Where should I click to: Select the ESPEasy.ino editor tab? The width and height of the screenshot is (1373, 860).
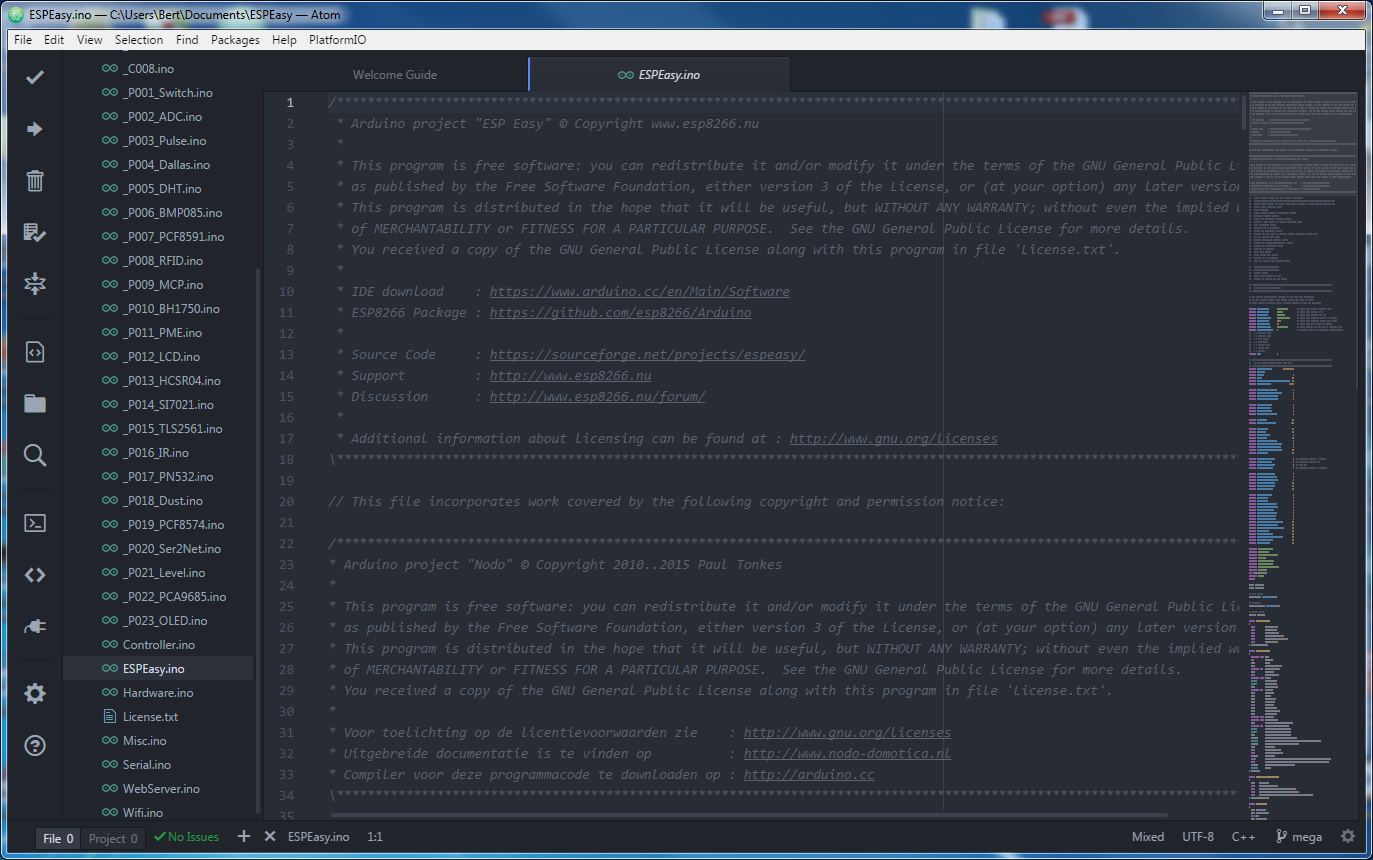pyautogui.click(x=659, y=75)
